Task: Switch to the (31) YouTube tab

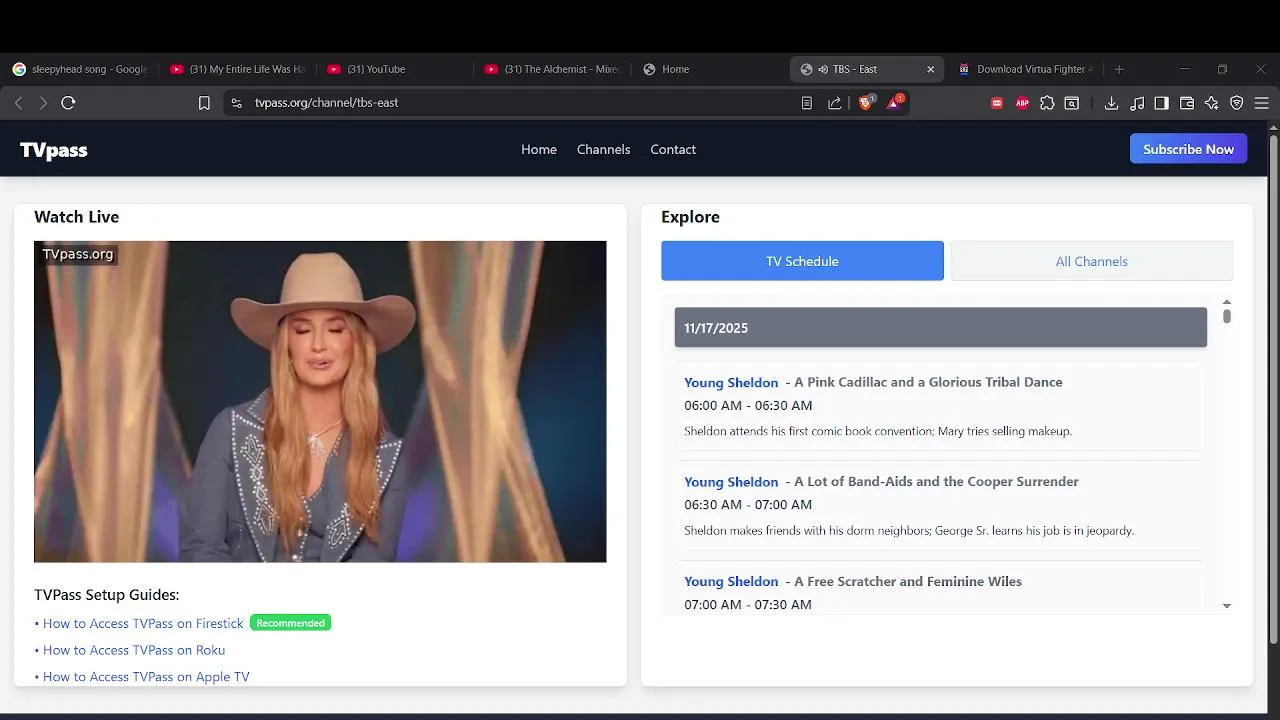Action: (396, 69)
